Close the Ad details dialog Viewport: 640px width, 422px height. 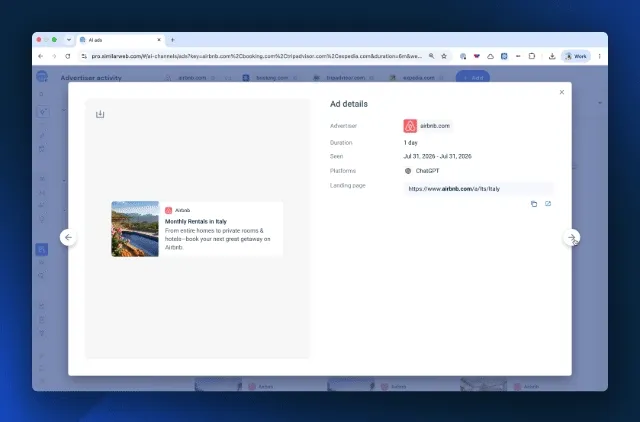pos(562,92)
